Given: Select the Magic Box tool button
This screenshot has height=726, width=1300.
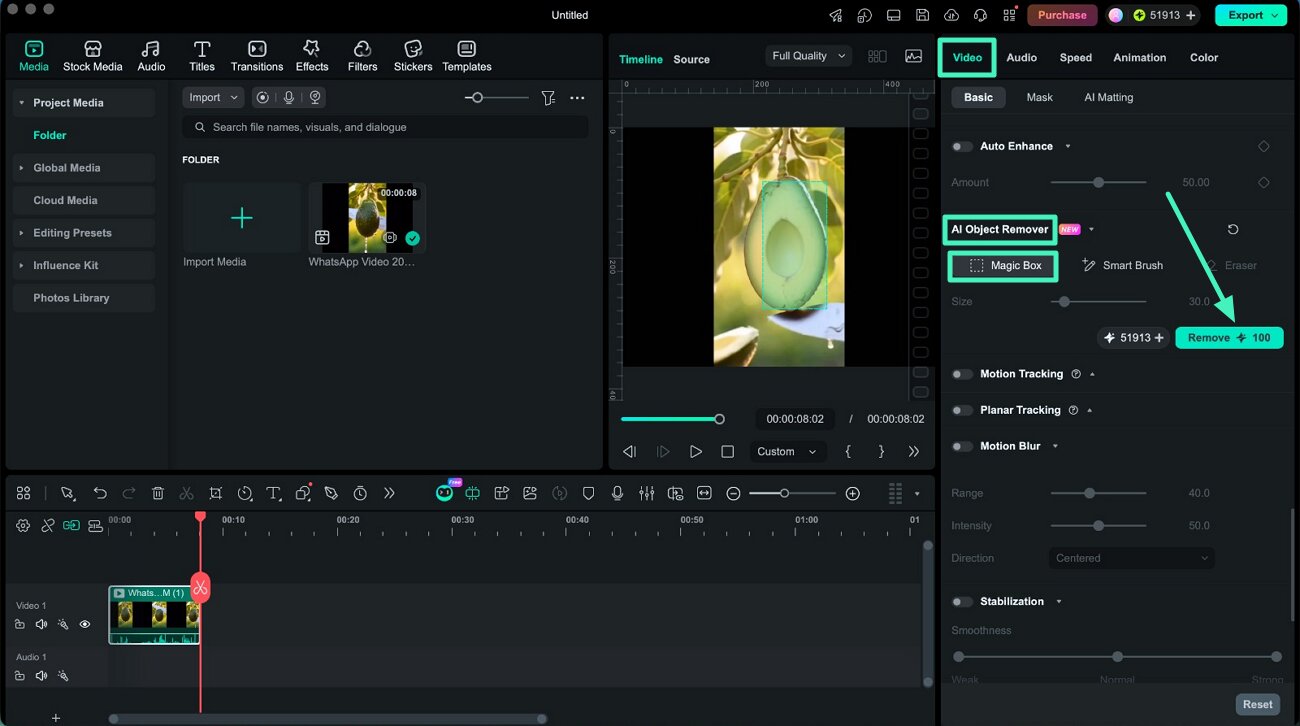Looking at the screenshot, I should [x=1003, y=266].
